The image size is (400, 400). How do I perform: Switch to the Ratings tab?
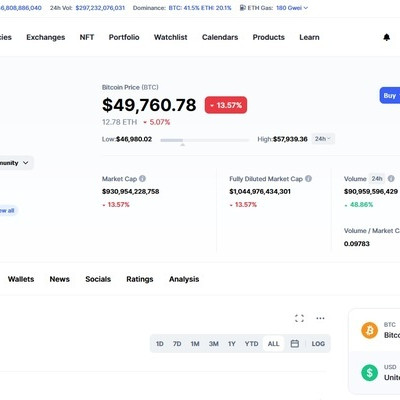click(140, 279)
